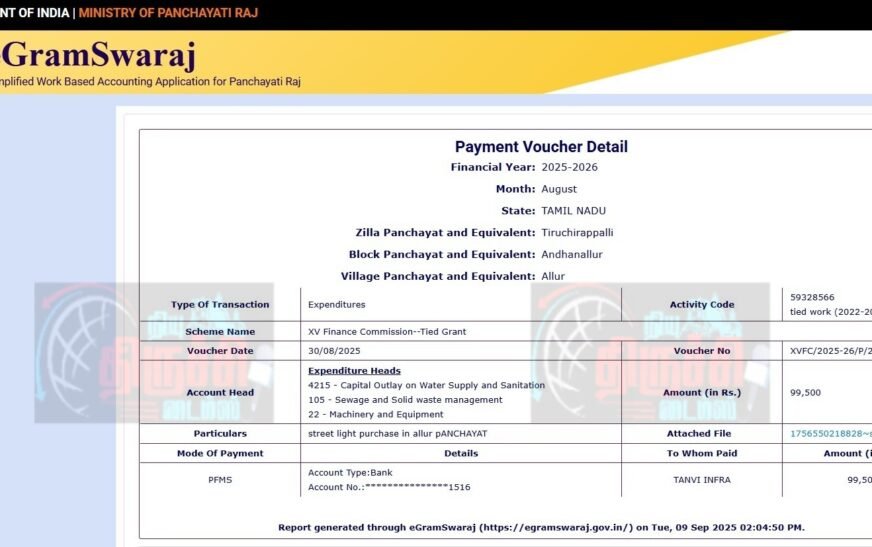Viewport: 872px width, 547px height.
Task: Click state value TAMIL NADU
Action: point(573,211)
